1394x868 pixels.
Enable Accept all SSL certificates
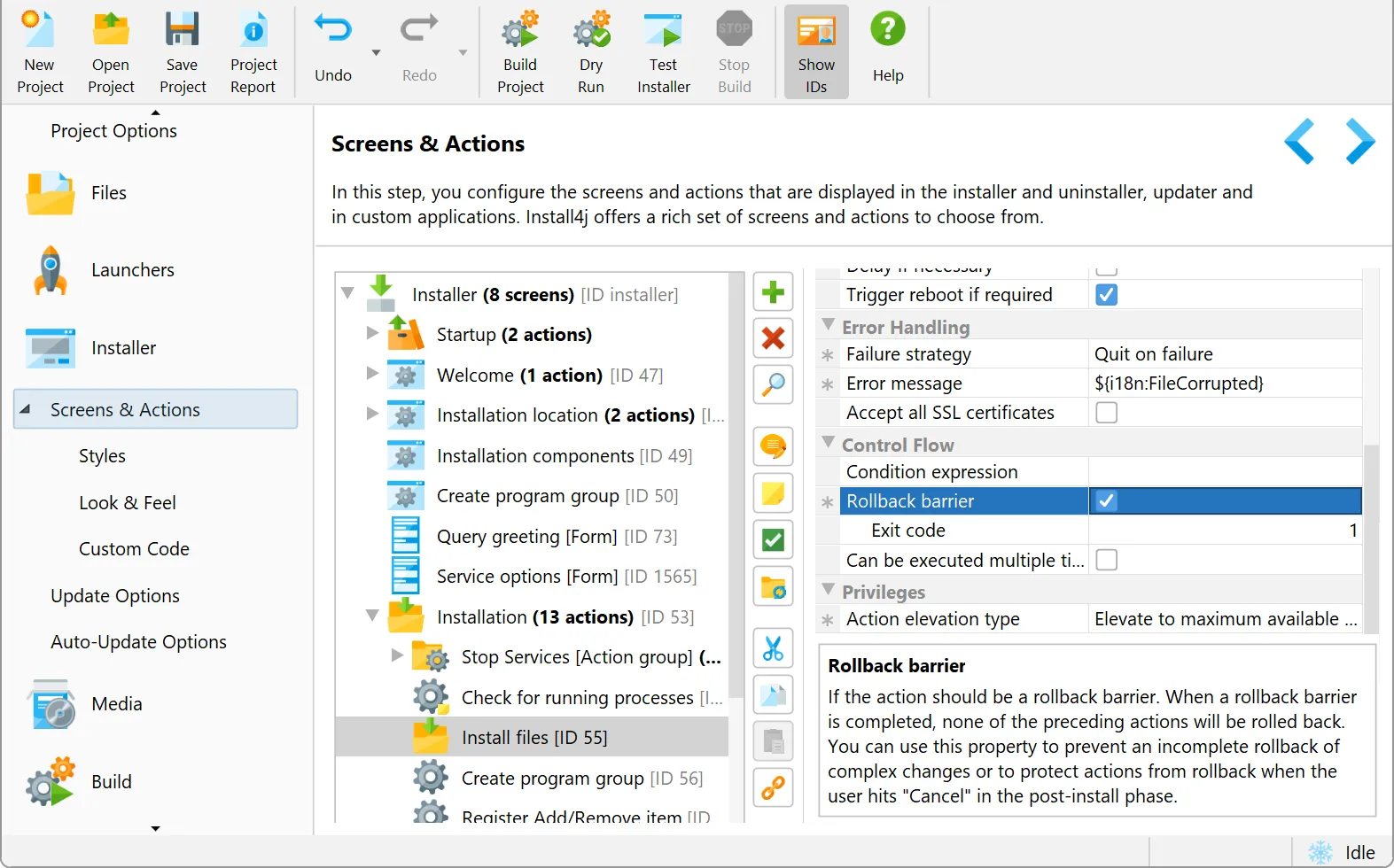(x=1106, y=413)
